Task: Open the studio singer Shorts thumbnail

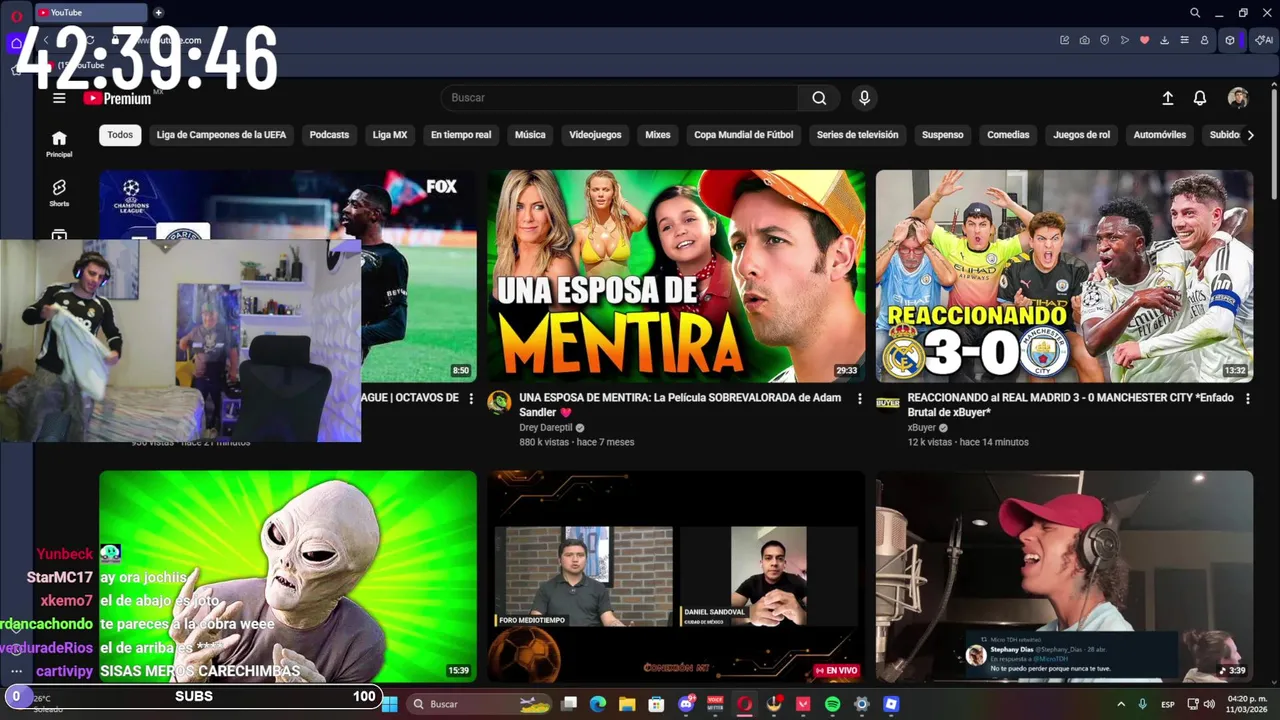Action: pos(1064,577)
